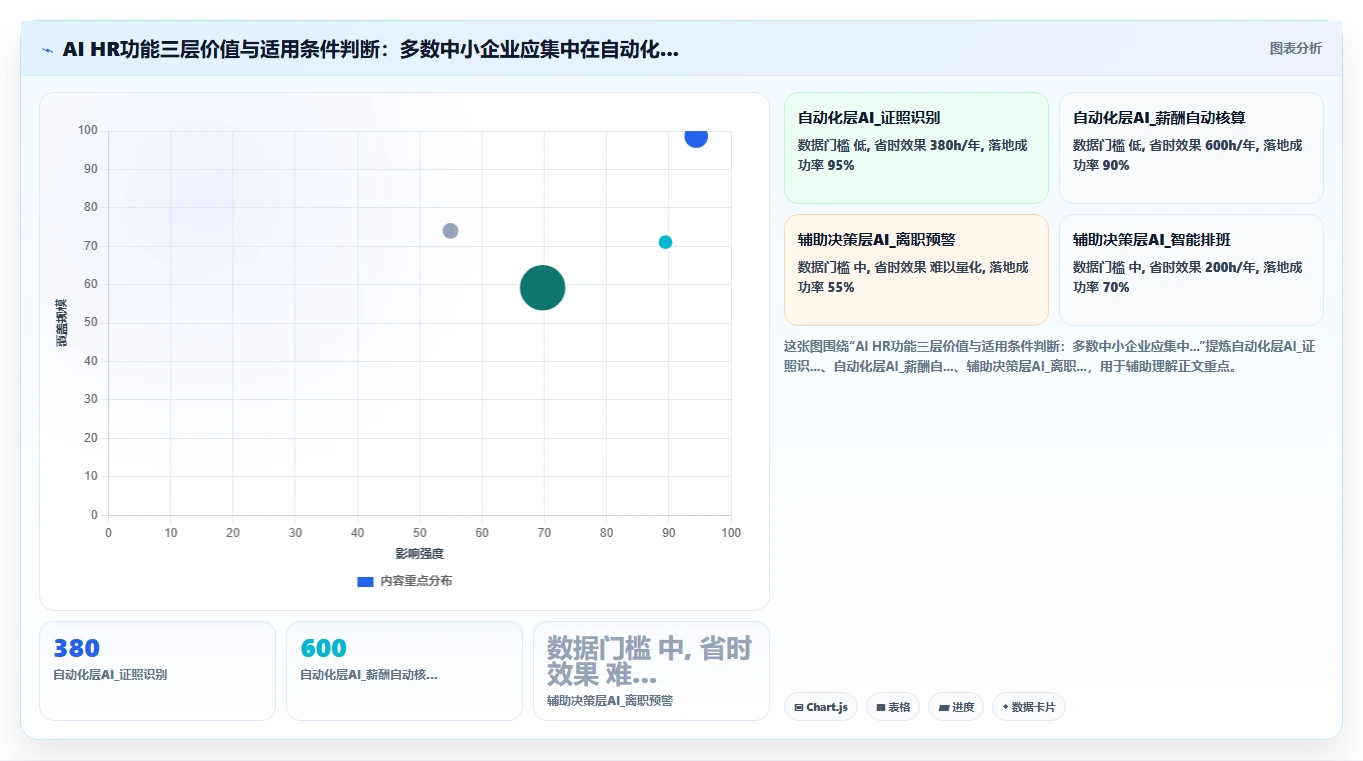Click the header lightning icon
Image resolution: width=1363 pixels, height=761 pixels.
click(47, 50)
